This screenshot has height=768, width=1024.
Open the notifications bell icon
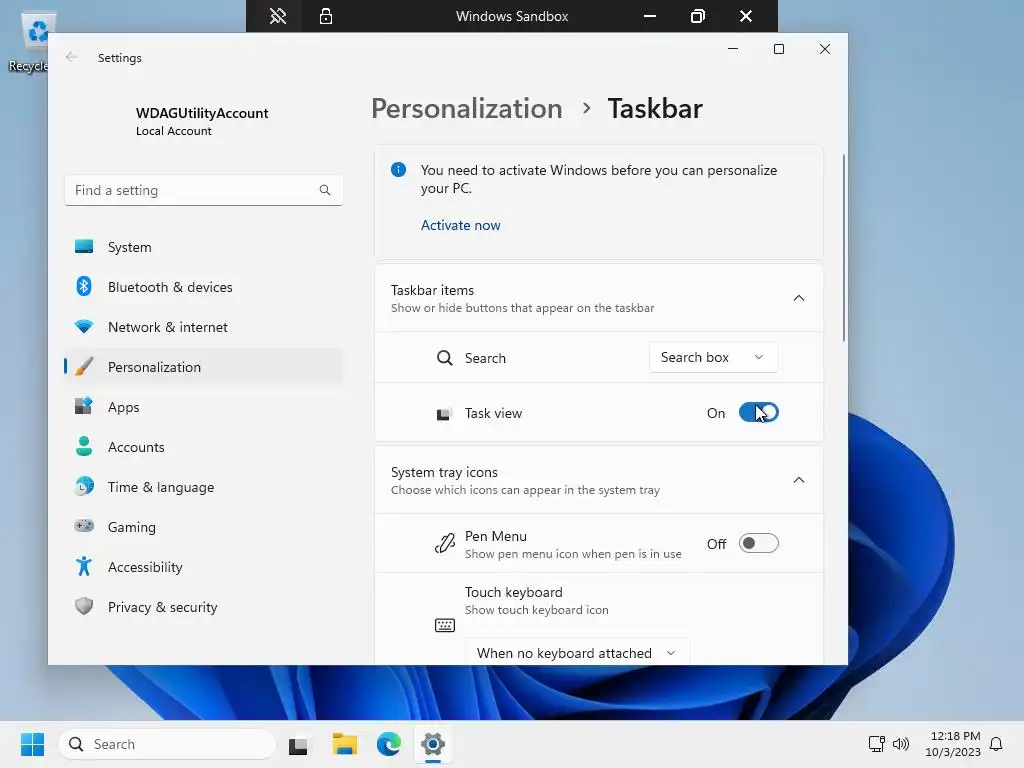tap(996, 744)
